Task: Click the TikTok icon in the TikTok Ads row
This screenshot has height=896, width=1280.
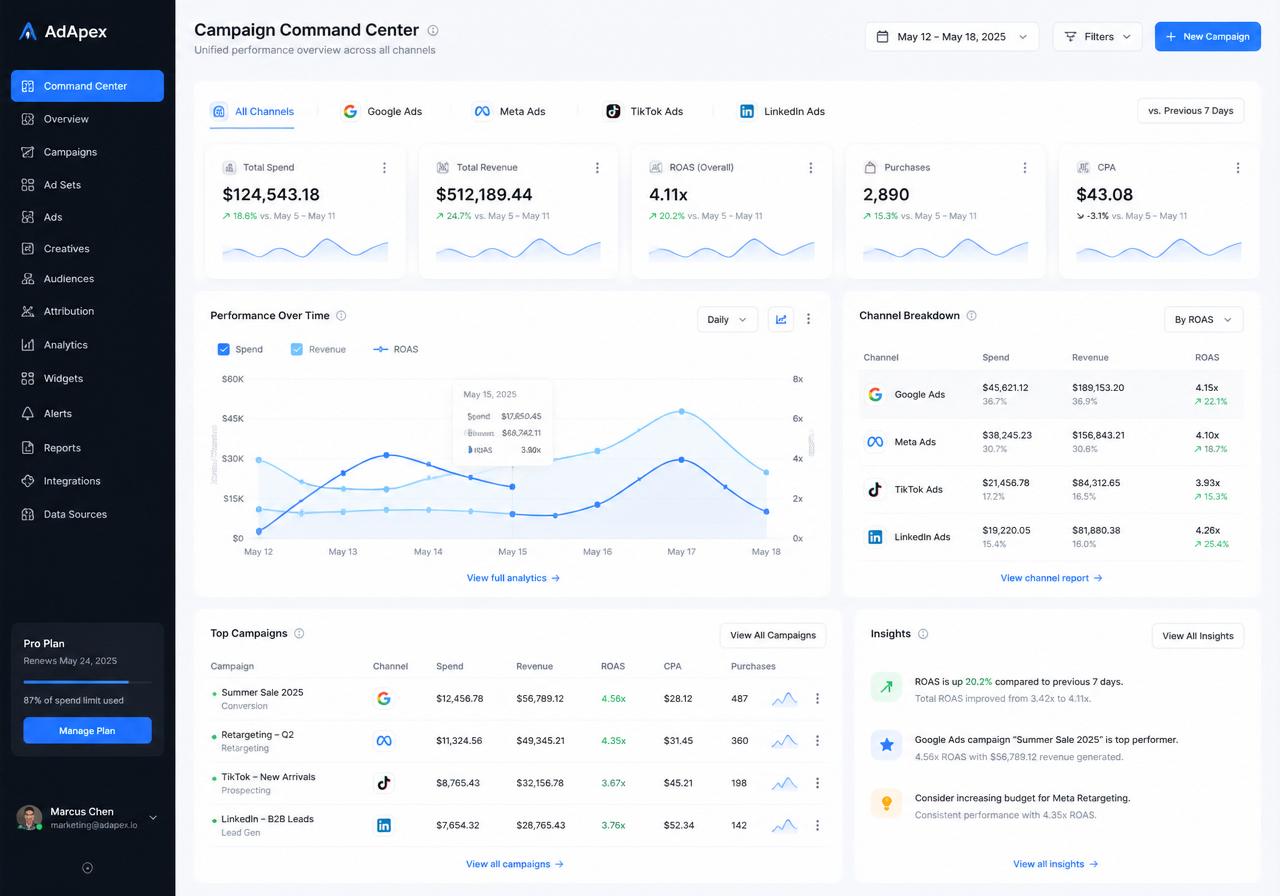Action: tap(875, 490)
